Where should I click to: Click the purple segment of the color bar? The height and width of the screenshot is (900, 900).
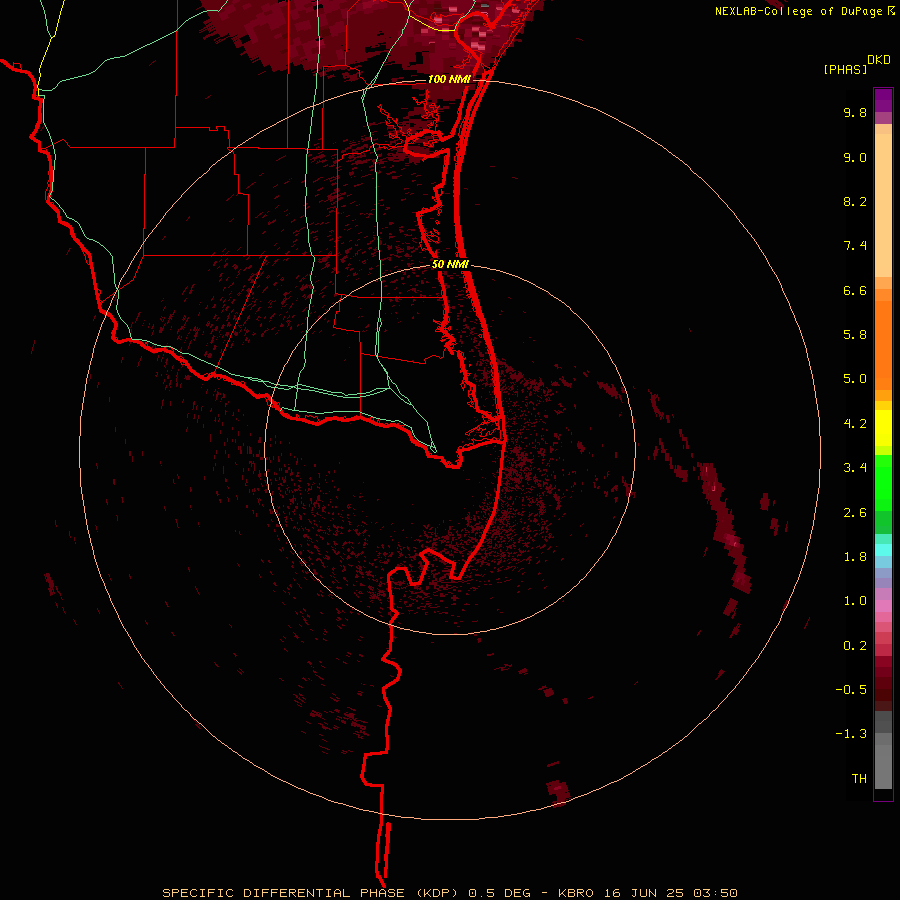point(883,100)
